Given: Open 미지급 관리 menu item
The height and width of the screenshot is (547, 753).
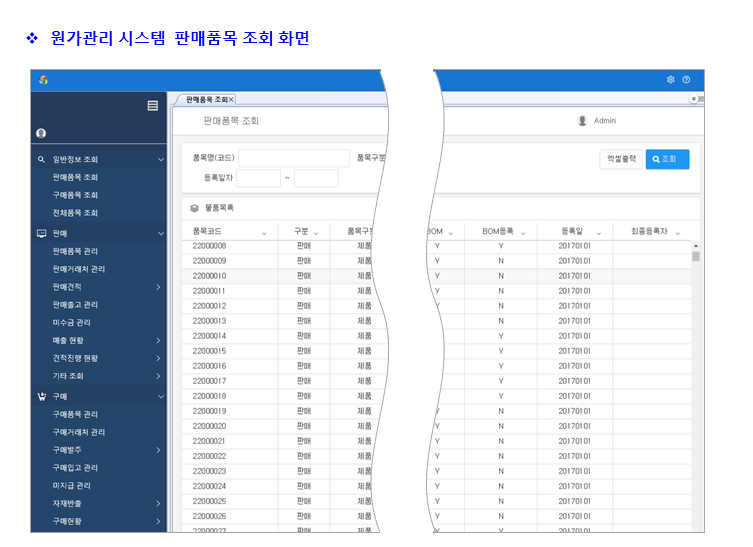Looking at the screenshot, I should [x=72, y=485].
